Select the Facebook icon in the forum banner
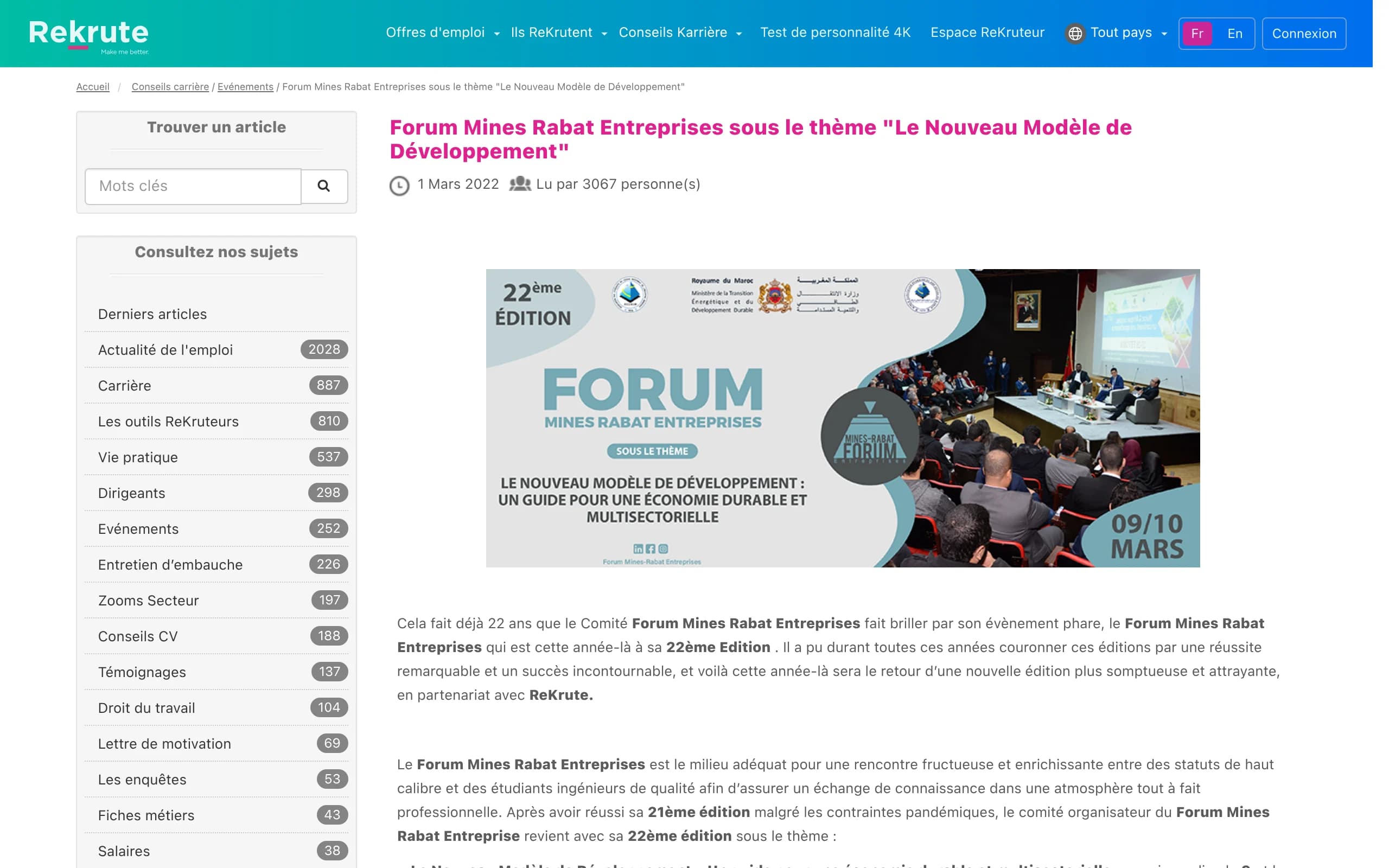 [x=652, y=548]
